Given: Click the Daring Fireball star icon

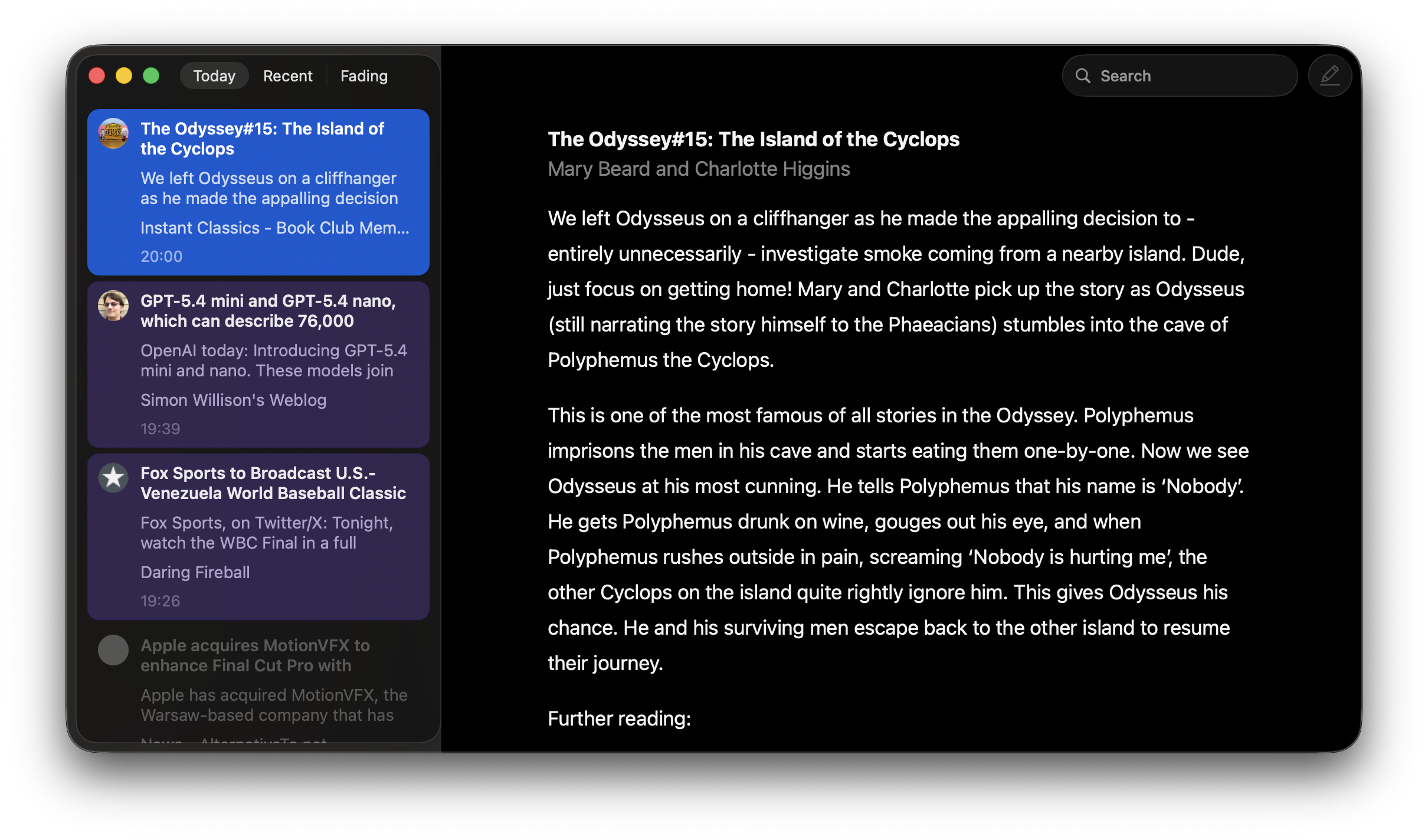Looking at the screenshot, I should (x=113, y=478).
